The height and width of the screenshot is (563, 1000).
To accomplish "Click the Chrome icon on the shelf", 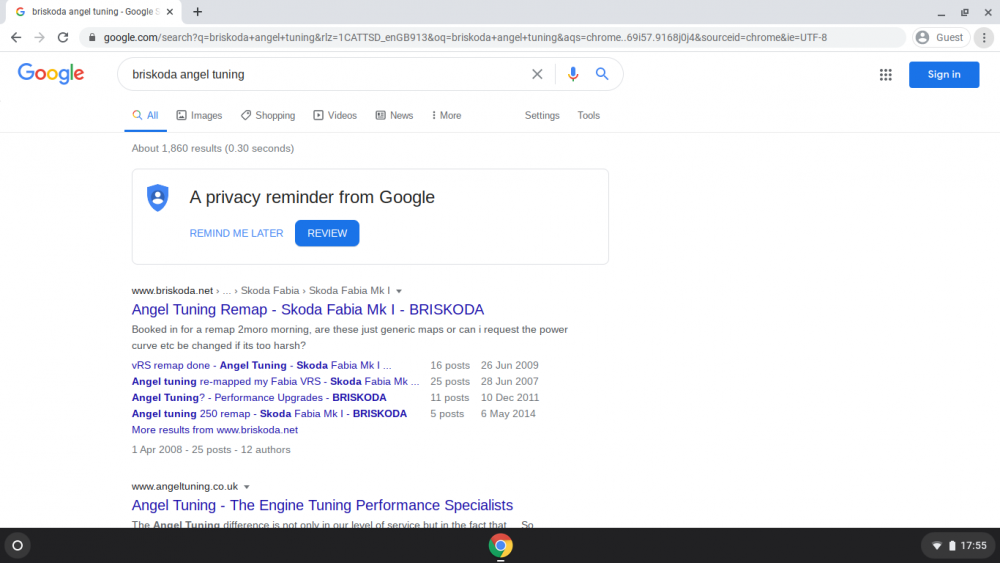I will [501, 545].
